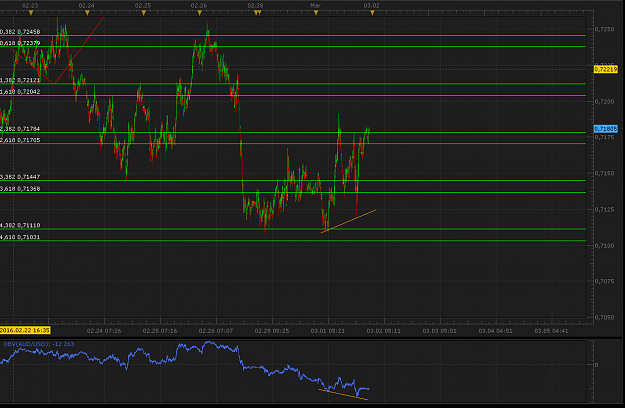The width and height of the screenshot is (625, 408).
Task: Click price axis value 0,7075
Action: (x=604, y=281)
